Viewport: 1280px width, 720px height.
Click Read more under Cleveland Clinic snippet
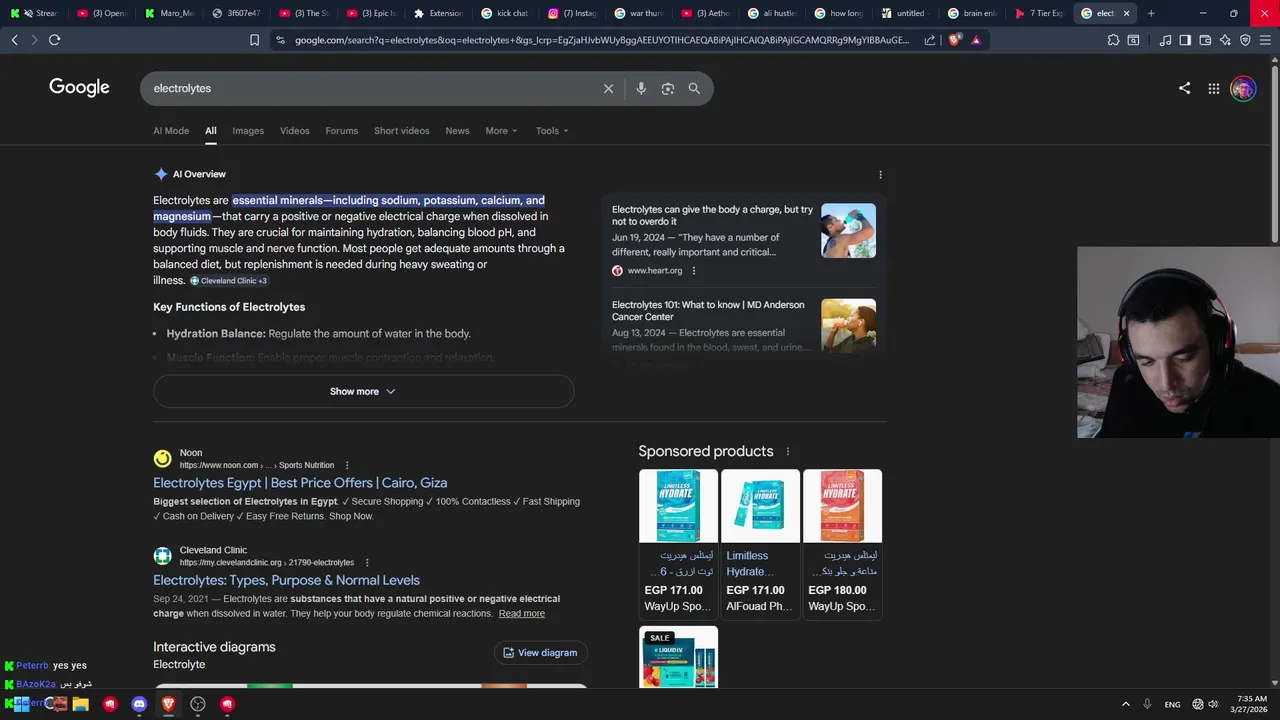[522, 613]
